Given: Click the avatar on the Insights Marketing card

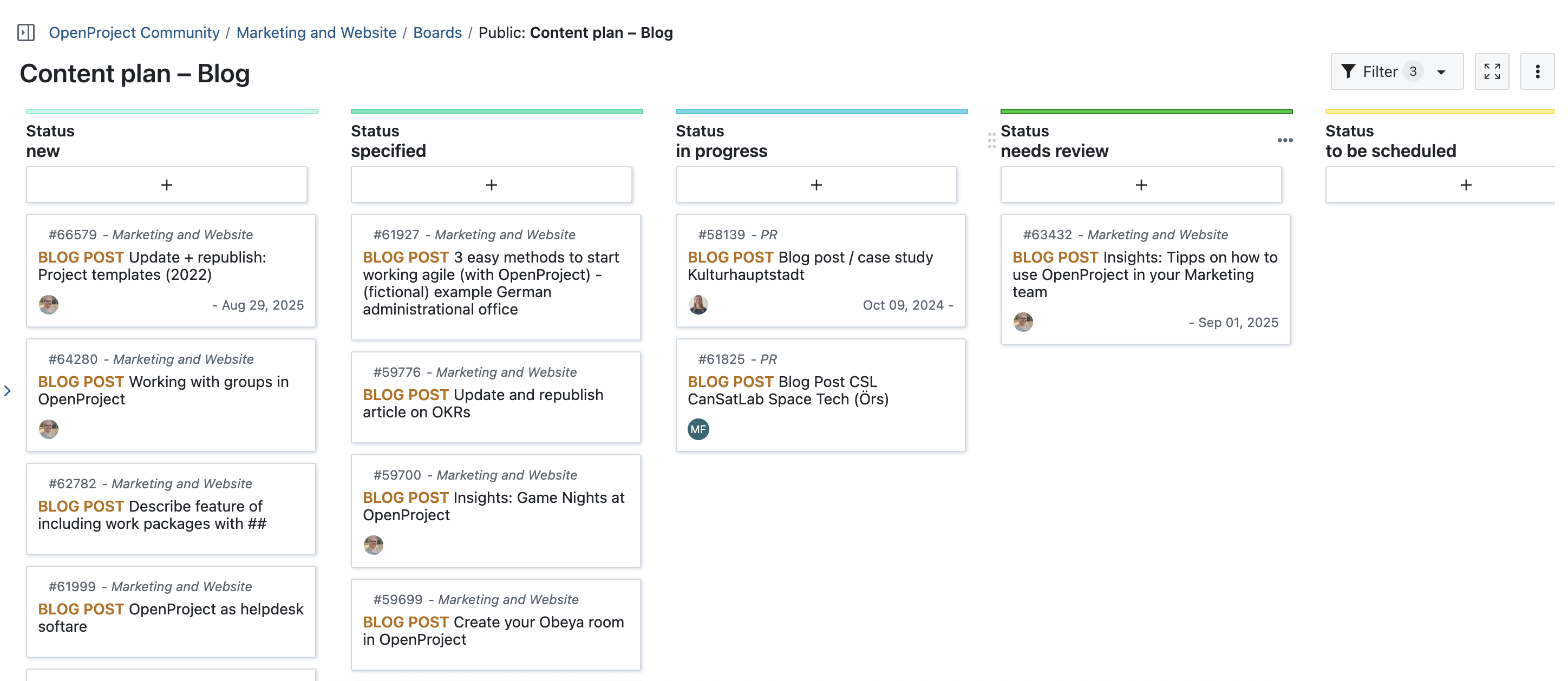Looking at the screenshot, I should [x=1024, y=323].
